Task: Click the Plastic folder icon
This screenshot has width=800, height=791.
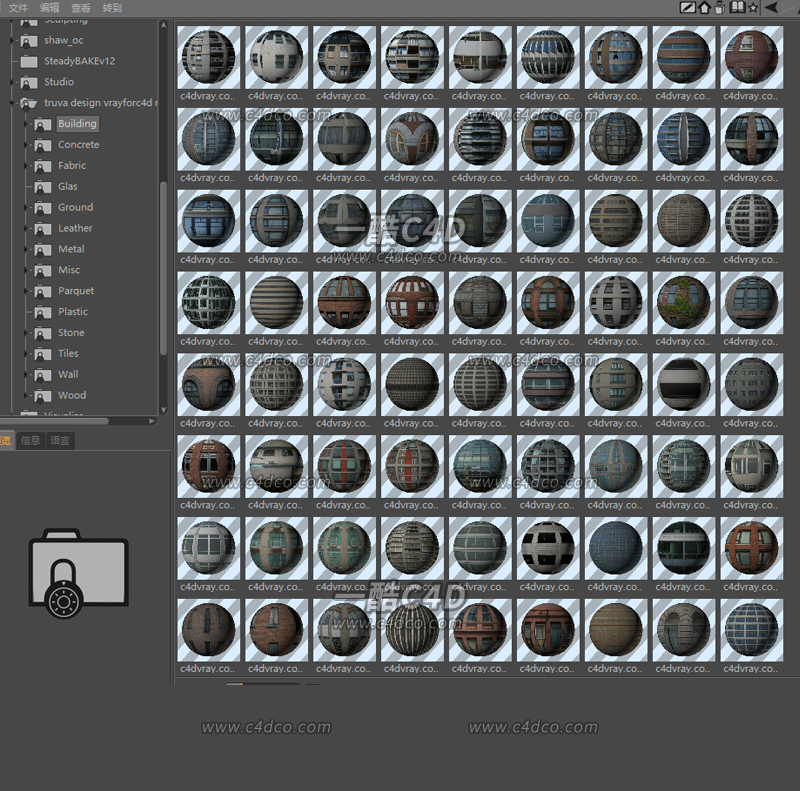Action: [x=43, y=313]
